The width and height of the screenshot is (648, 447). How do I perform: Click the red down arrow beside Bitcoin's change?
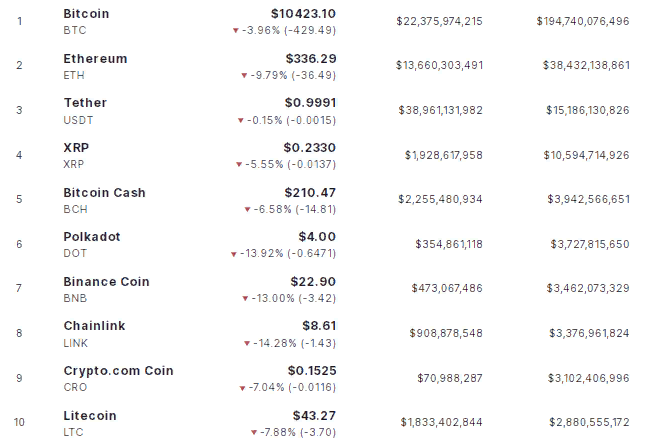pos(236,31)
